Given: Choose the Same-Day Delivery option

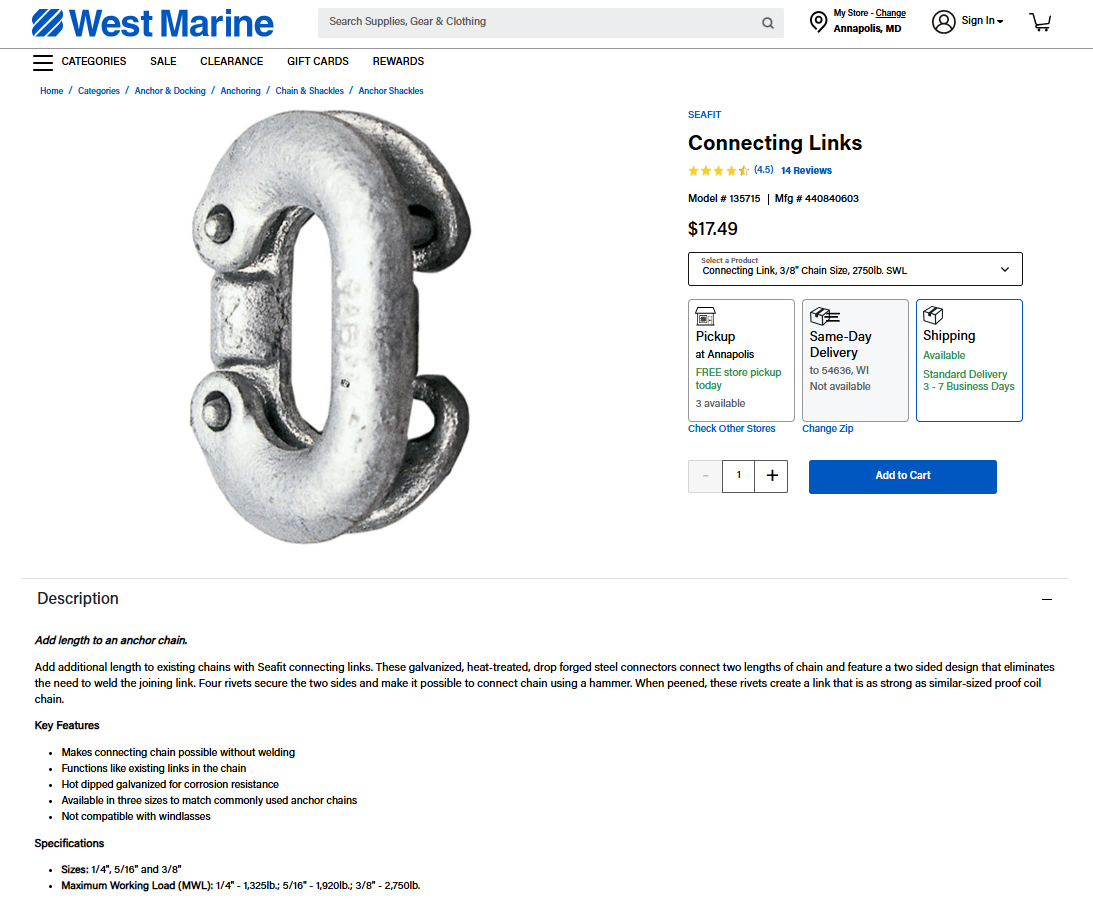Looking at the screenshot, I should point(855,360).
